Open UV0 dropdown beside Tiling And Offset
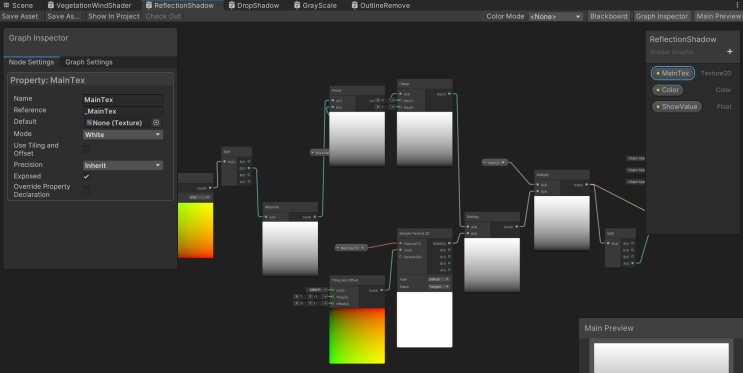The height and width of the screenshot is (373, 743). (x=314, y=290)
